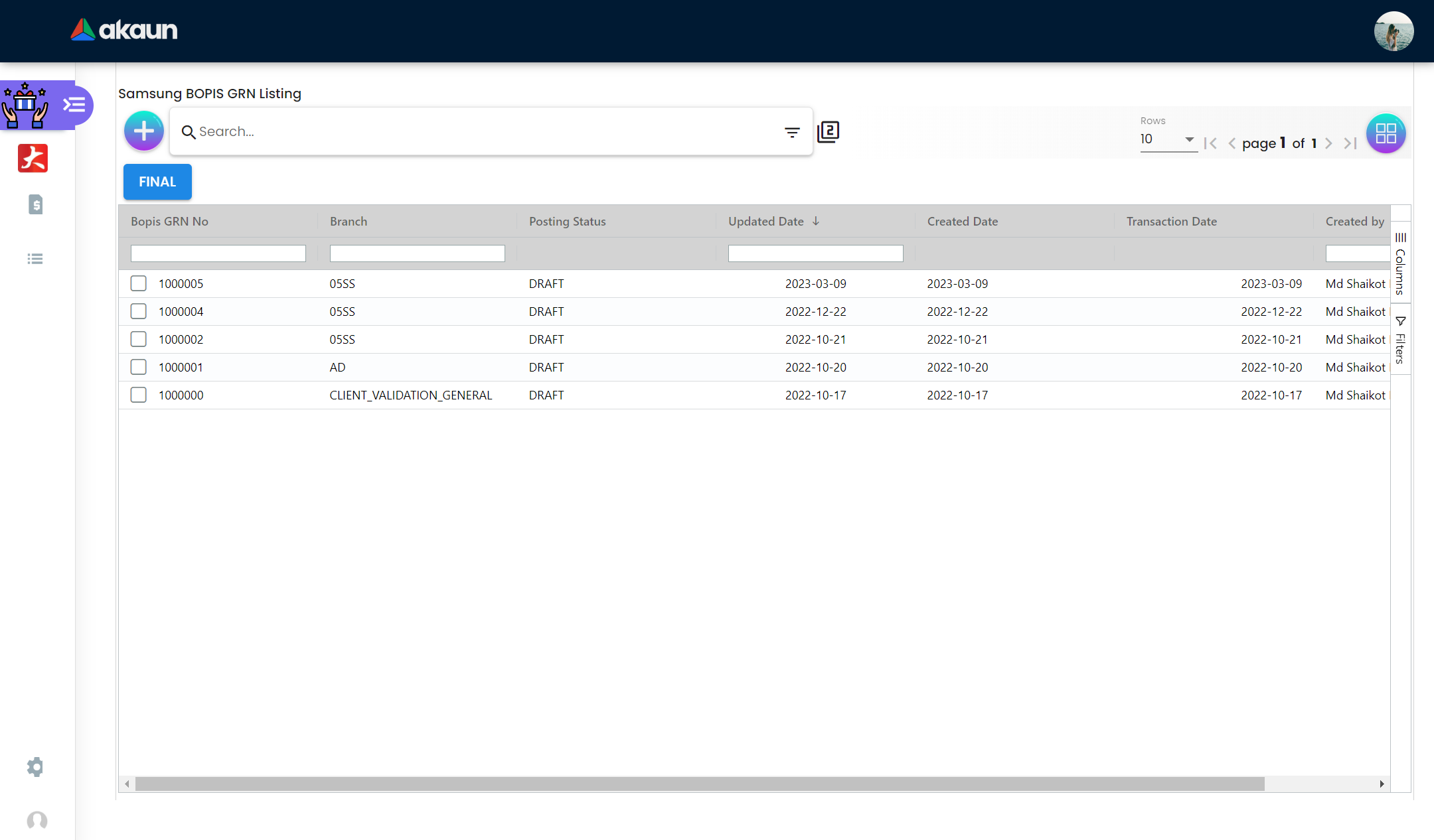Go to the next page arrow

pos(1328,143)
